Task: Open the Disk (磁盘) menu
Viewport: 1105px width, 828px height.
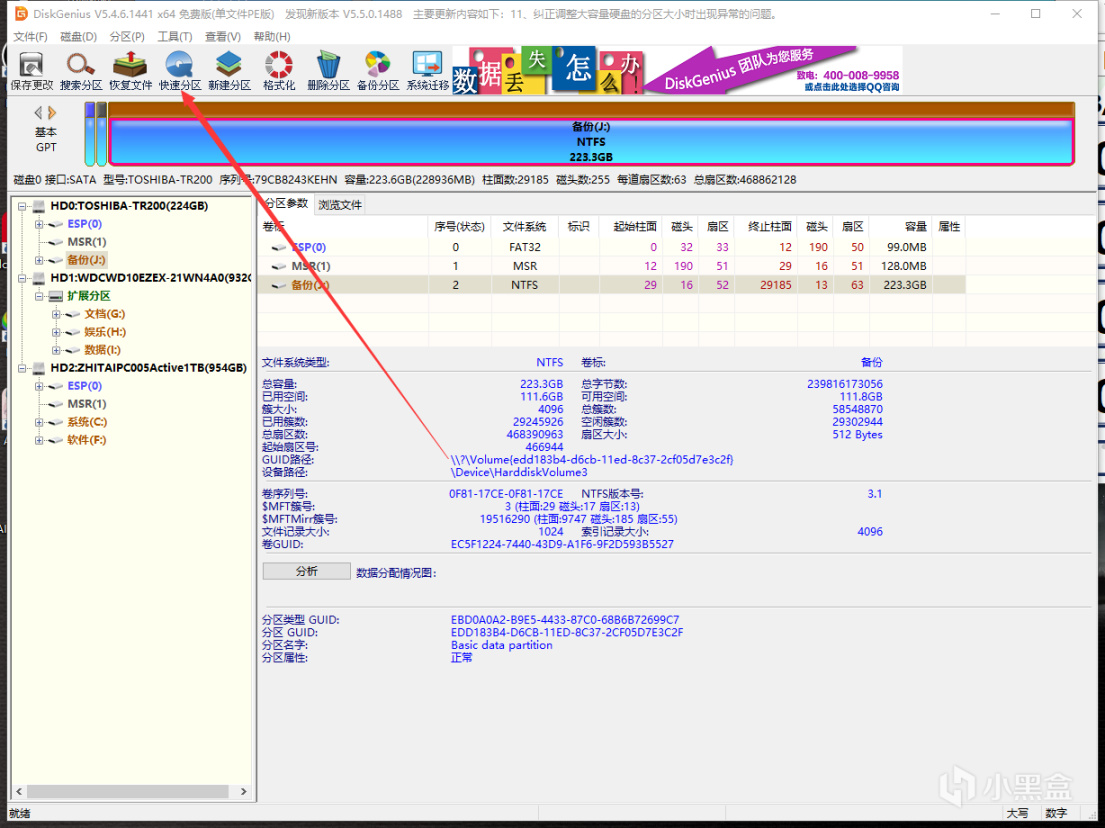Action: pyautogui.click(x=78, y=37)
